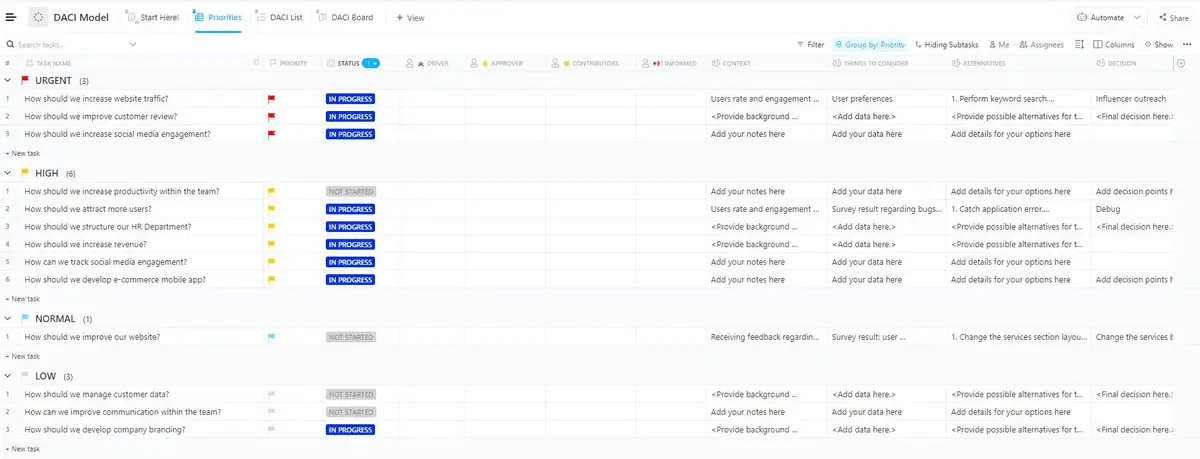Add New task under LOW group
The image size is (1200, 459).
22,449
